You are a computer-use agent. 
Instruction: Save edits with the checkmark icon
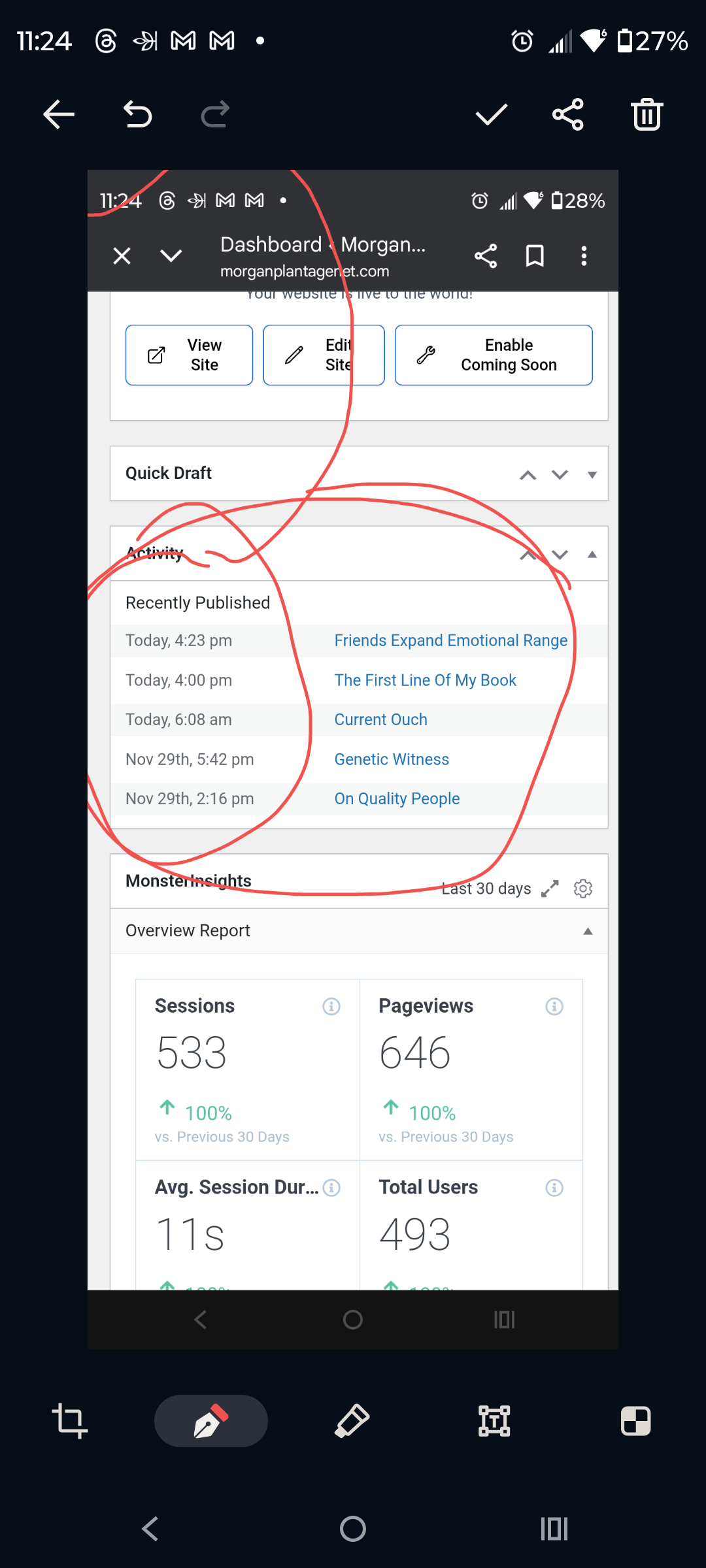click(491, 115)
